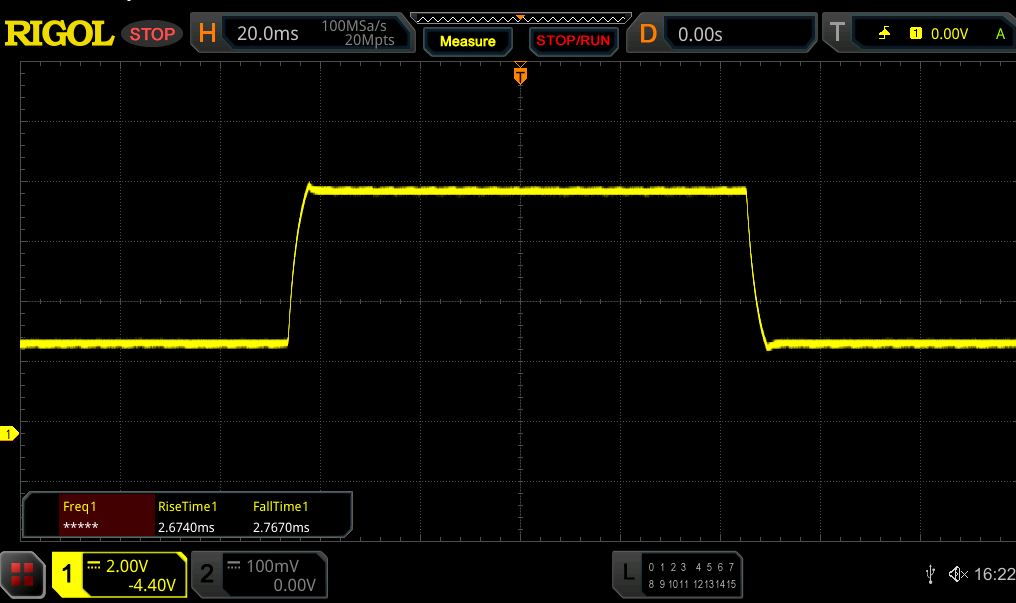
Task: Select the 0.00V trigger level value
Action: [x=949, y=34]
